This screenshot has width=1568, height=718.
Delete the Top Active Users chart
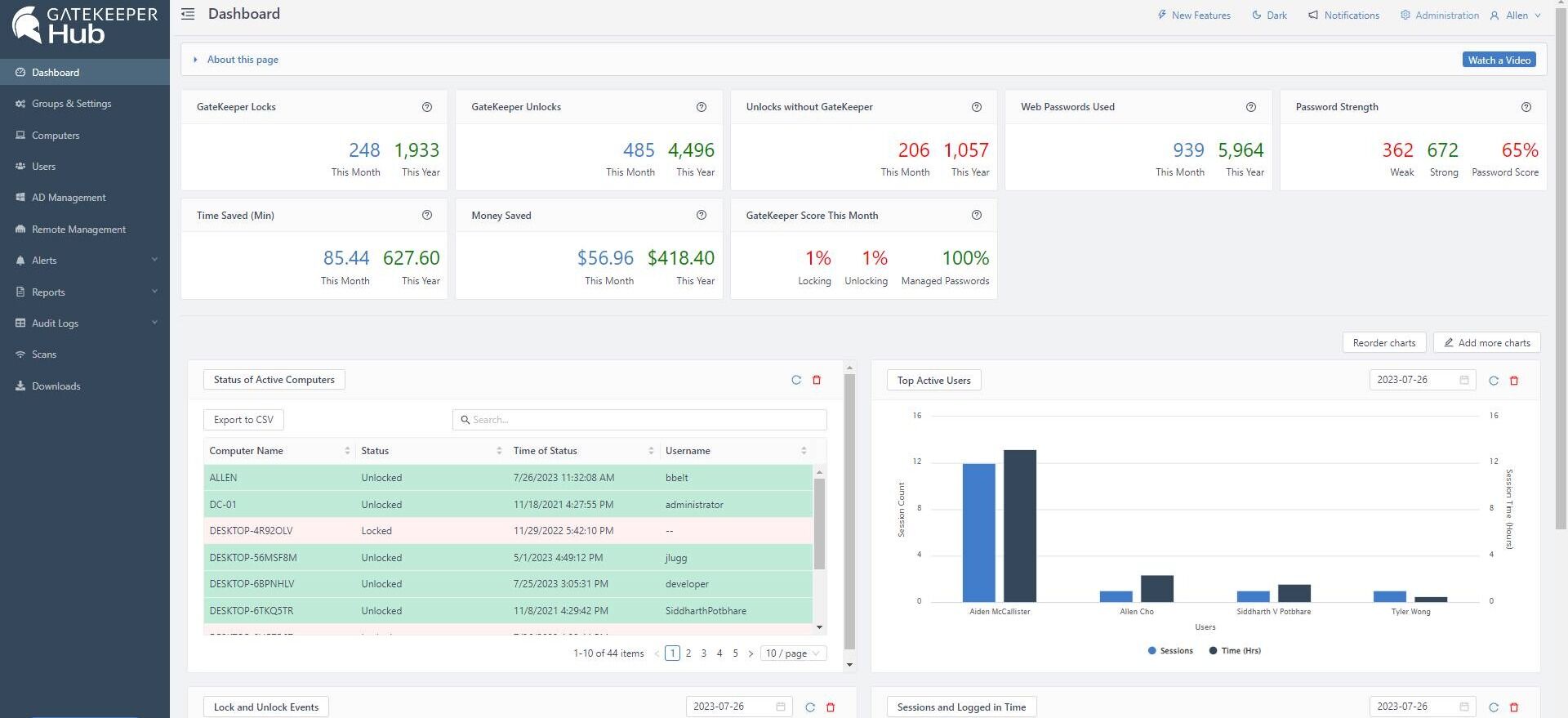pyautogui.click(x=1514, y=381)
